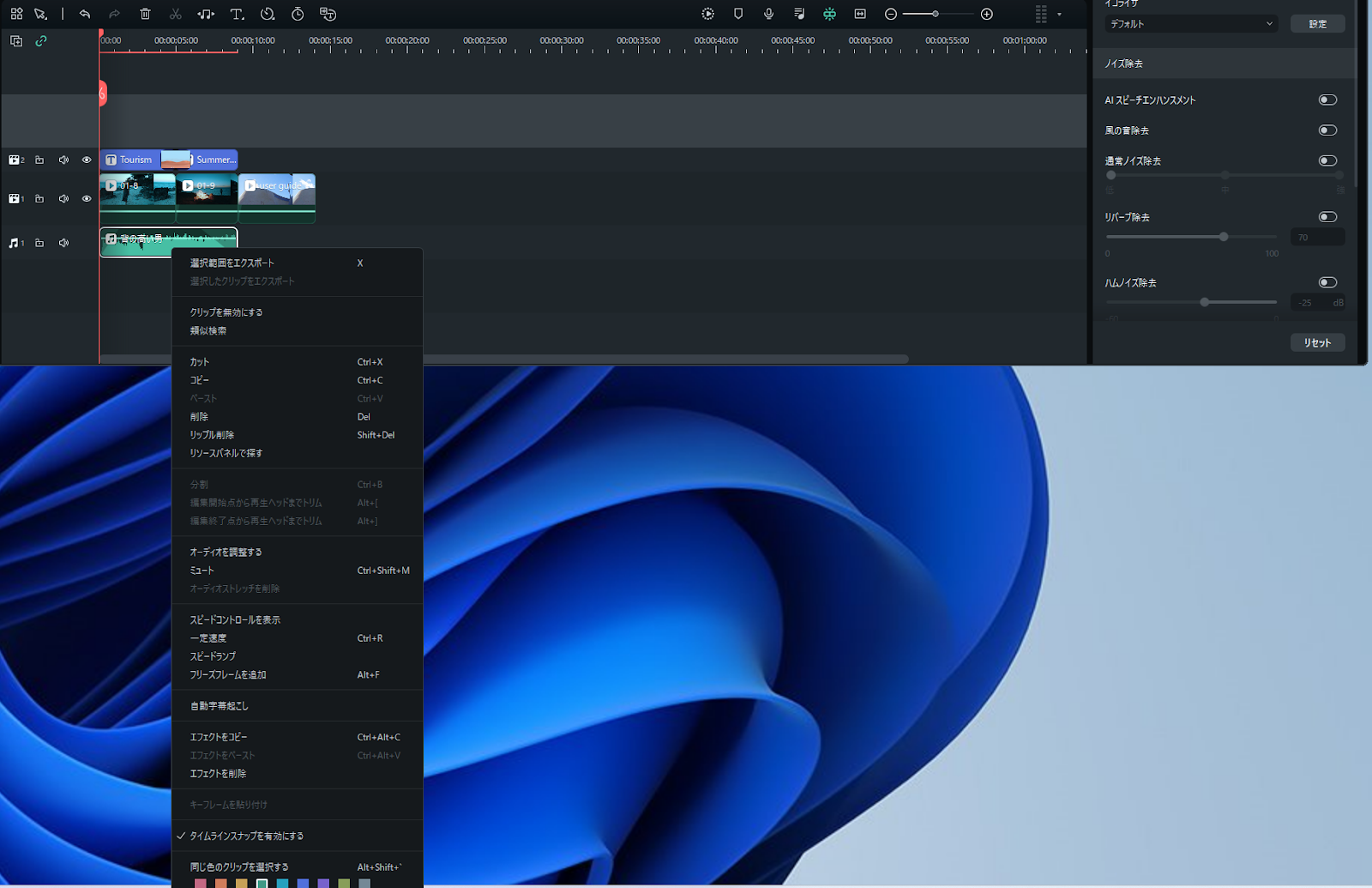This screenshot has height=888, width=1372.
Task: Choose the selection arrow tool
Action: (x=40, y=14)
